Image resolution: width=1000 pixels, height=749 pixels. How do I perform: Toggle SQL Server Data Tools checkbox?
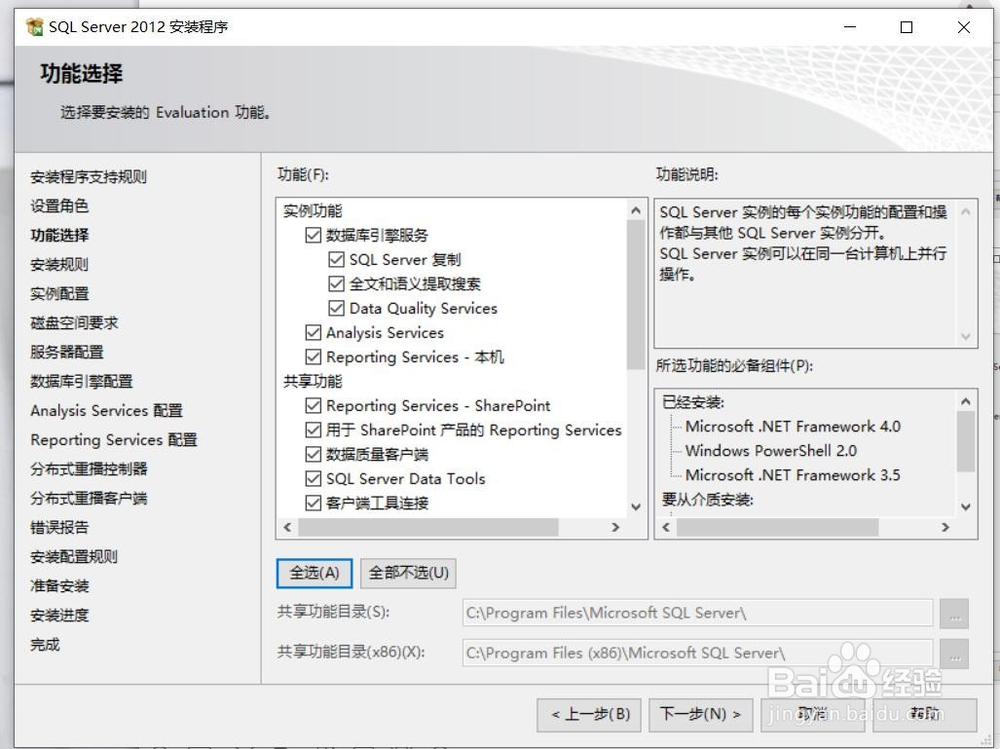[x=313, y=478]
